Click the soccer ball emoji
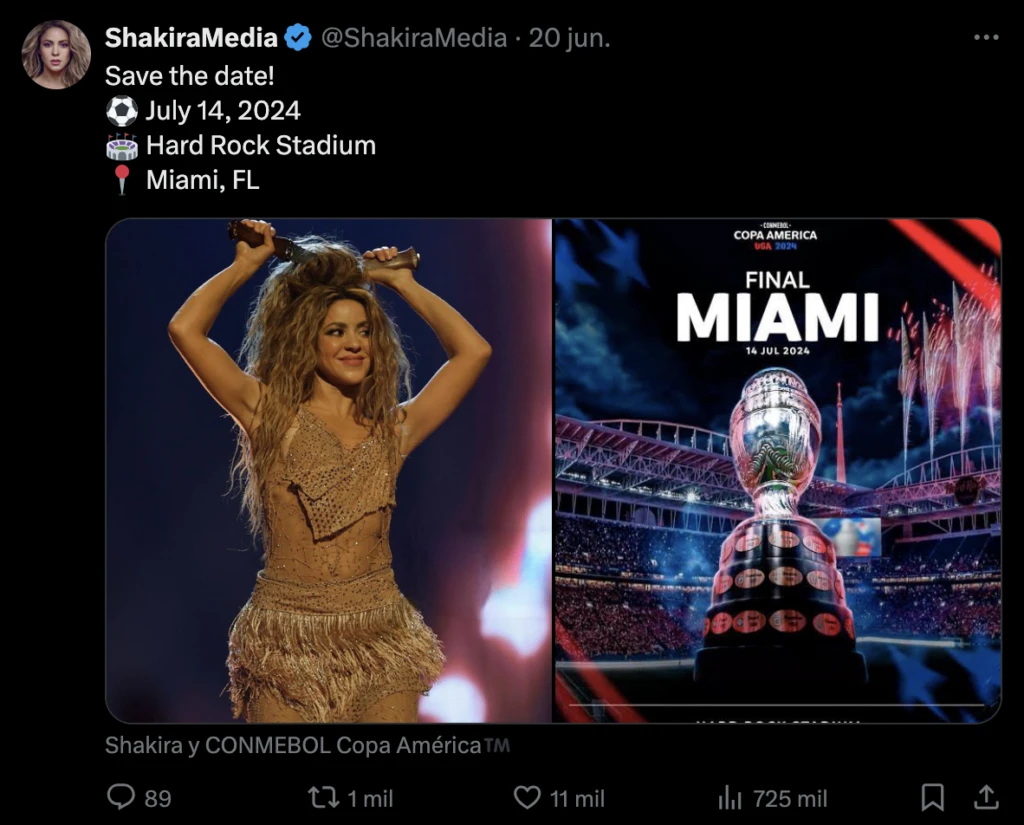 pyautogui.click(x=121, y=110)
